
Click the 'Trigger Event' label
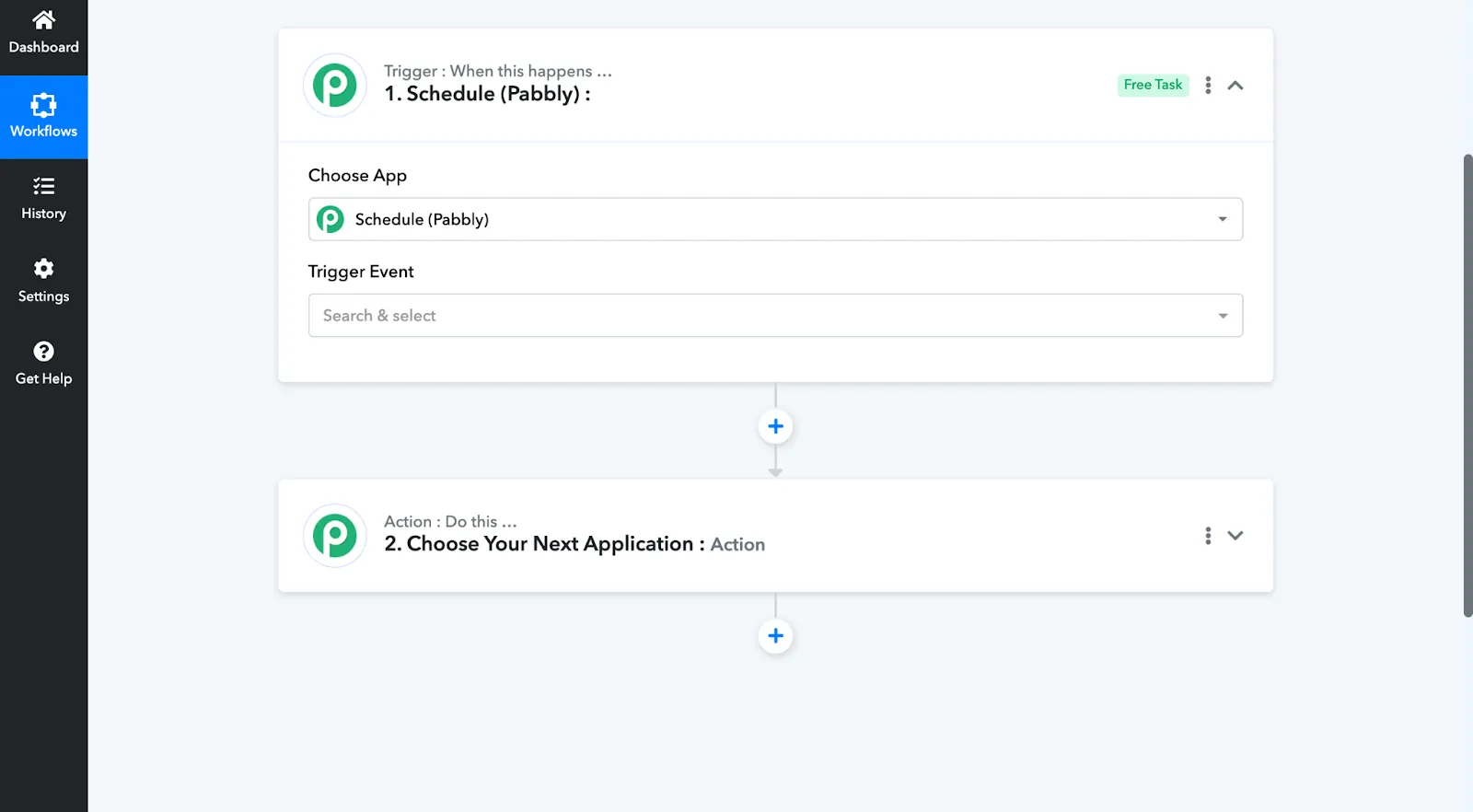click(361, 272)
